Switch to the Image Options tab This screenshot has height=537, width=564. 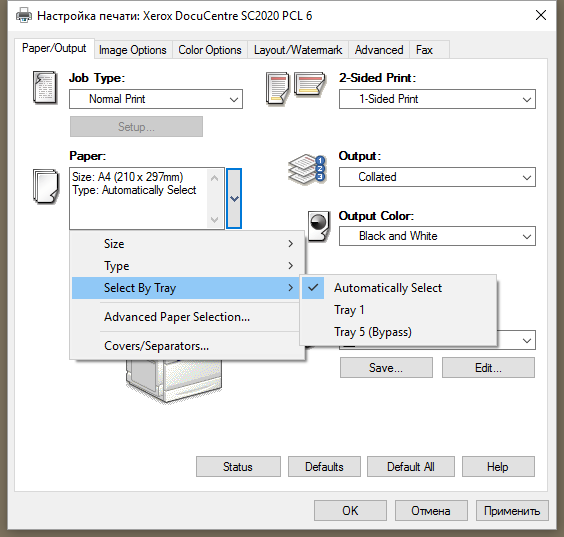(x=133, y=50)
